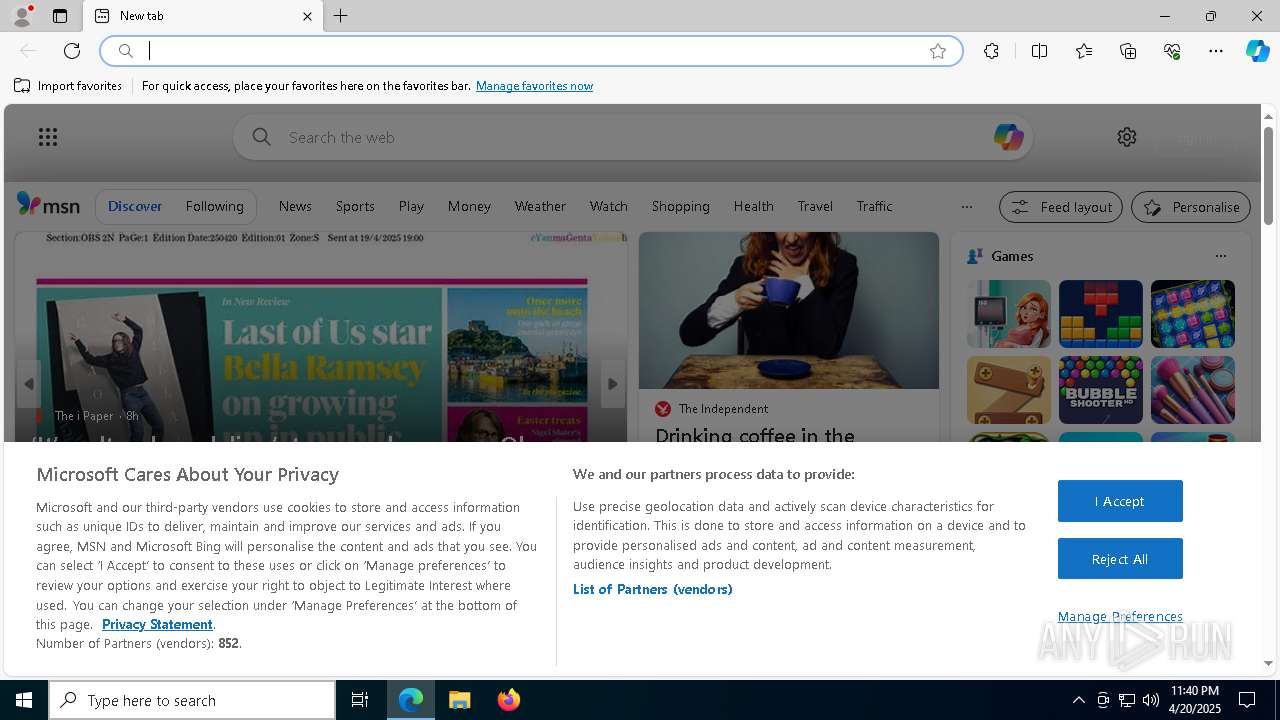Open the jewel match game tile
The height and width of the screenshot is (720, 1280).
tap(1192, 314)
